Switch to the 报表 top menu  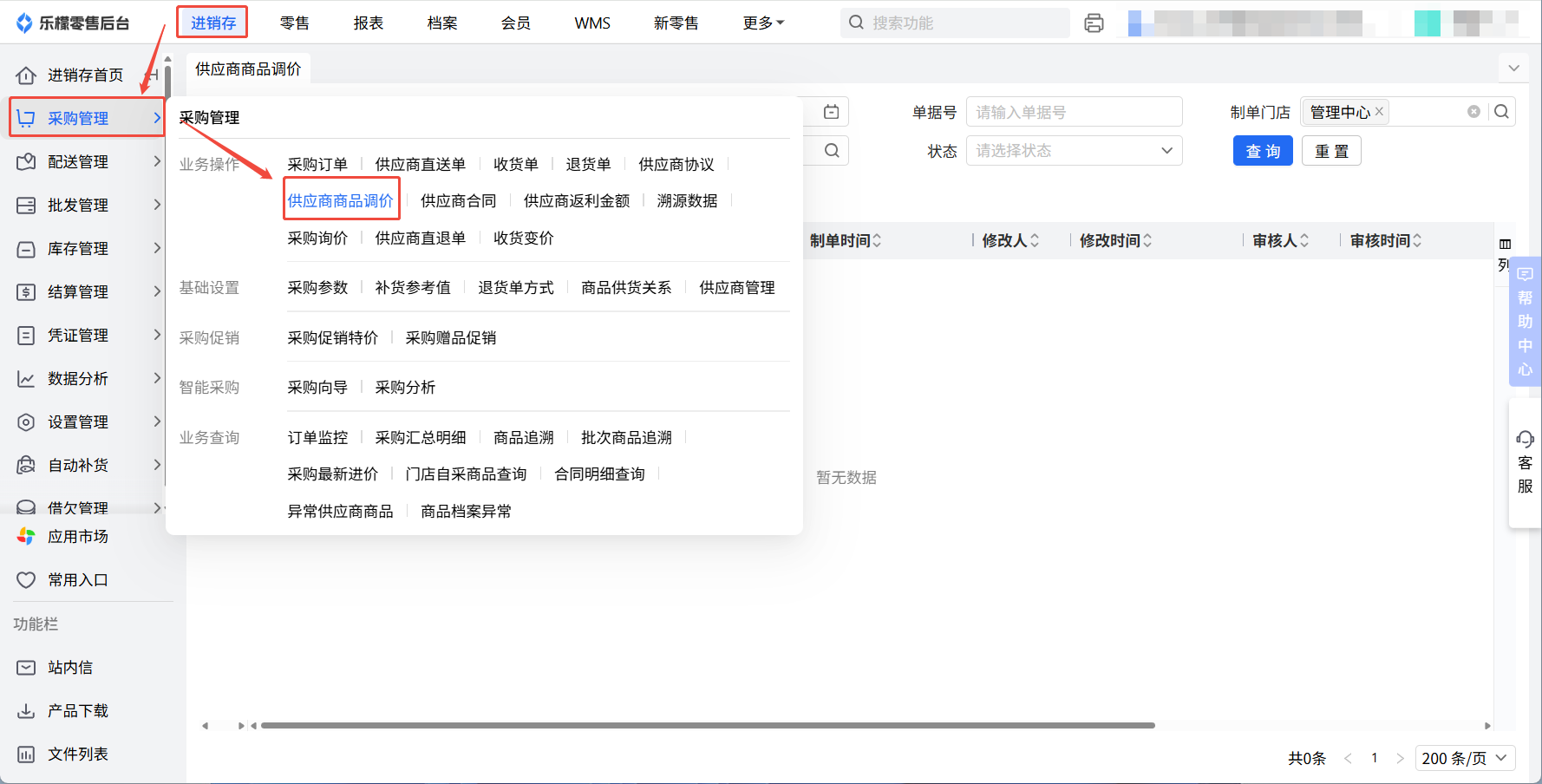(x=368, y=23)
